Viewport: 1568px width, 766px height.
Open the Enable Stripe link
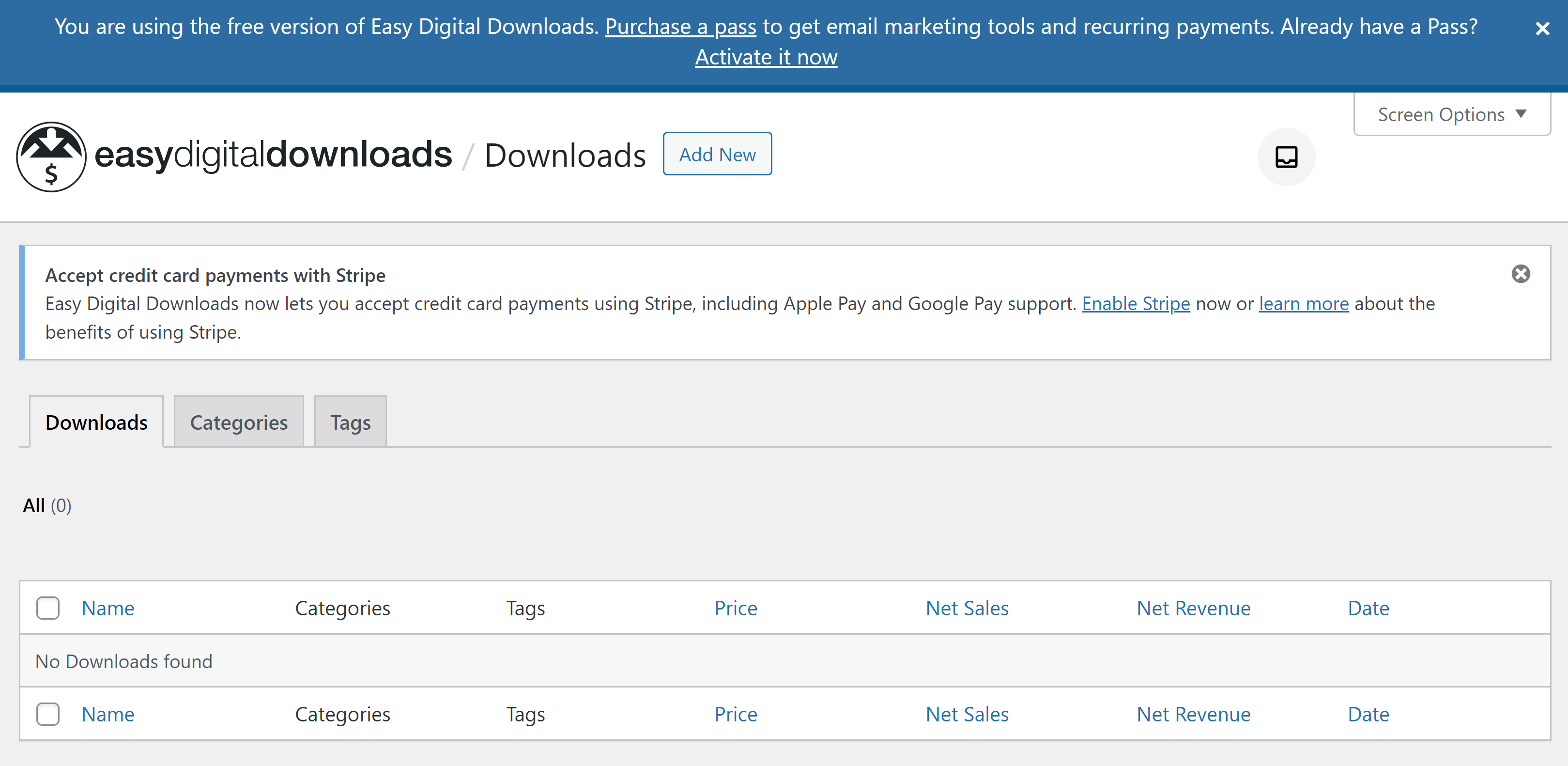click(1136, 303)
